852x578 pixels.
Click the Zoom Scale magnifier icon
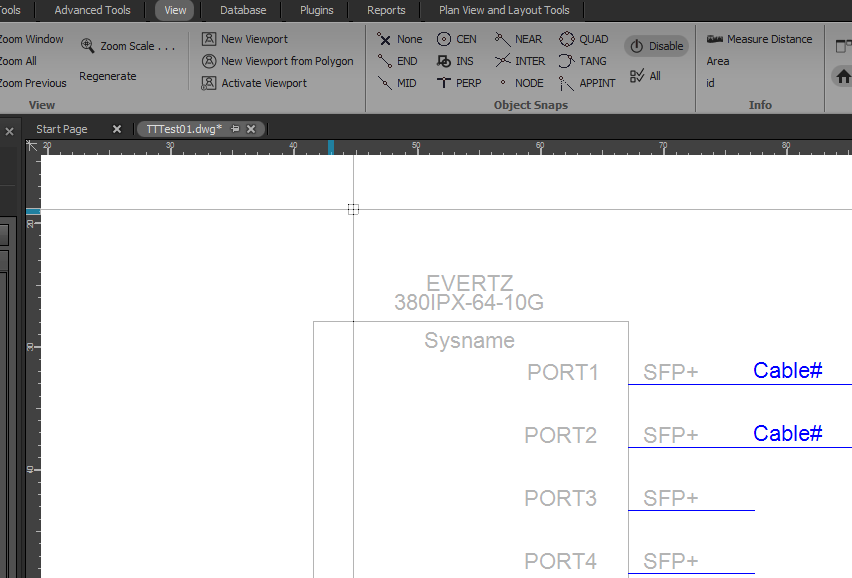coord(87,46)
